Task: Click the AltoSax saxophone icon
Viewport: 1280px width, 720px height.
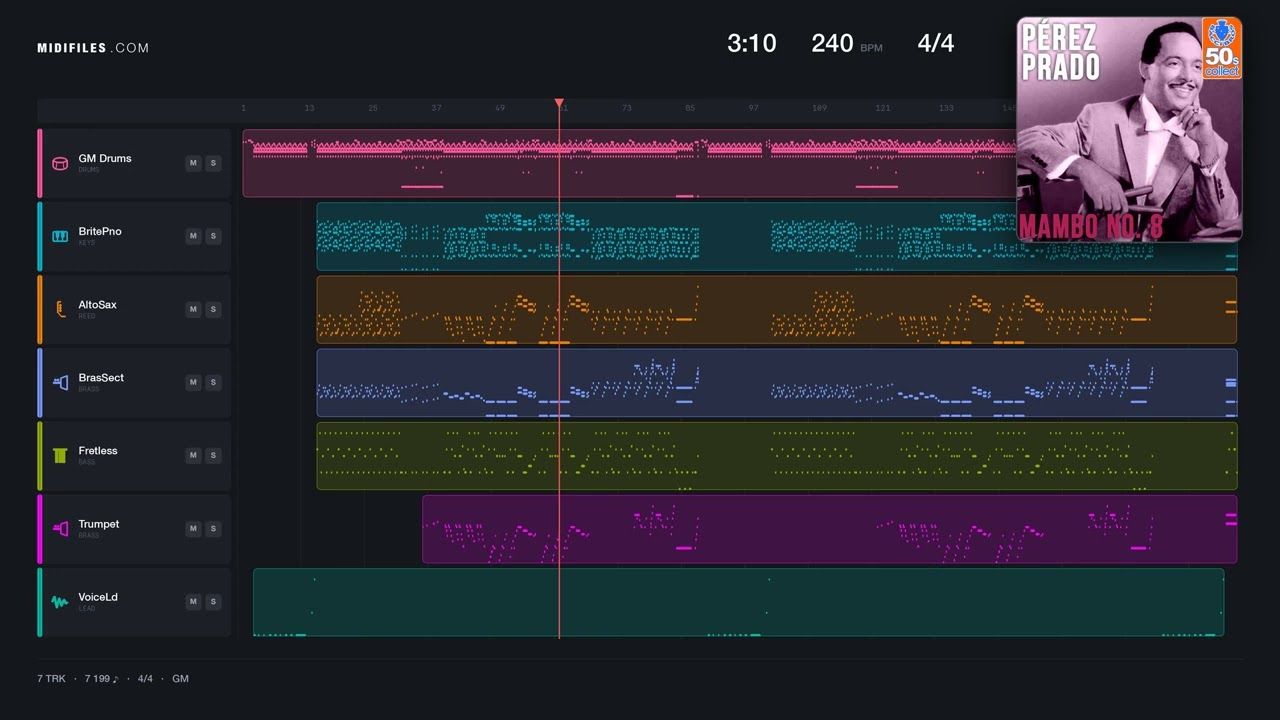Action: 60,309
